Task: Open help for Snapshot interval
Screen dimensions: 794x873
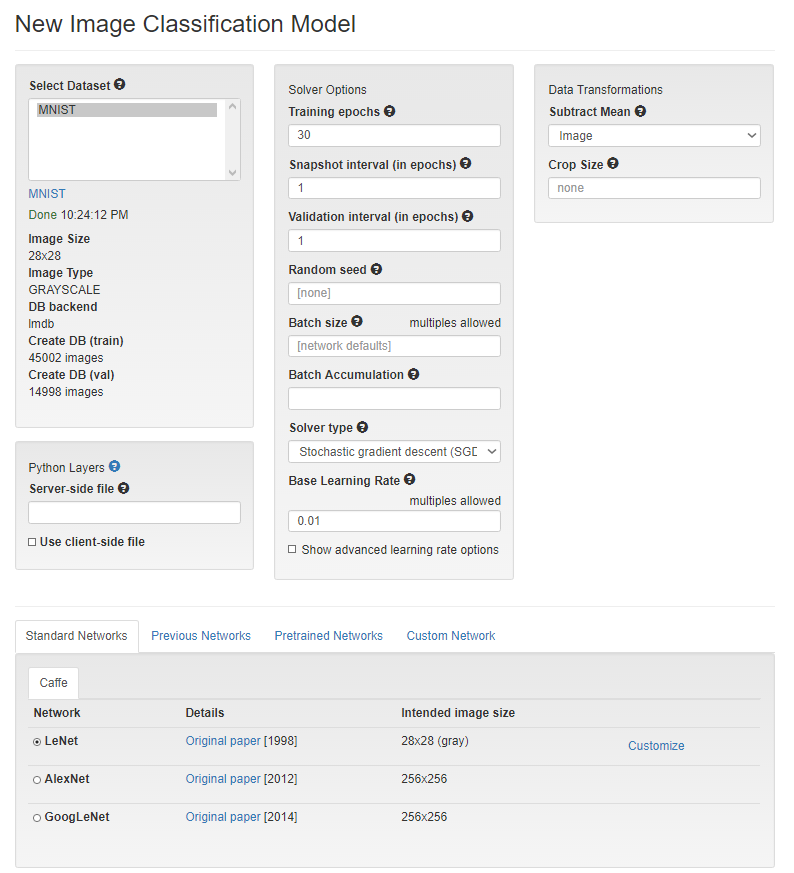Action: click(466, 164)
